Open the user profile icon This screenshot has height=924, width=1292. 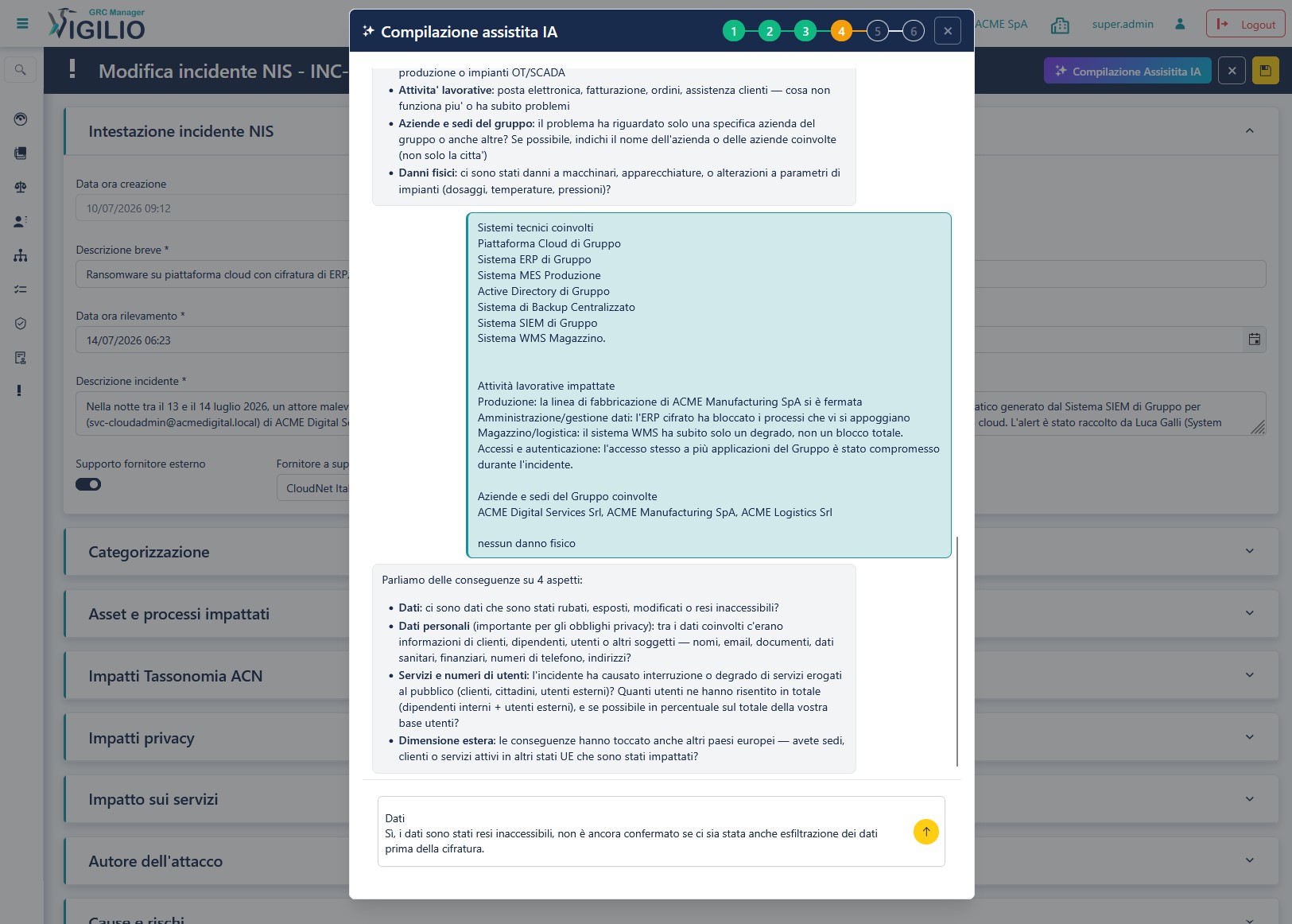(x=1180, y=25)
